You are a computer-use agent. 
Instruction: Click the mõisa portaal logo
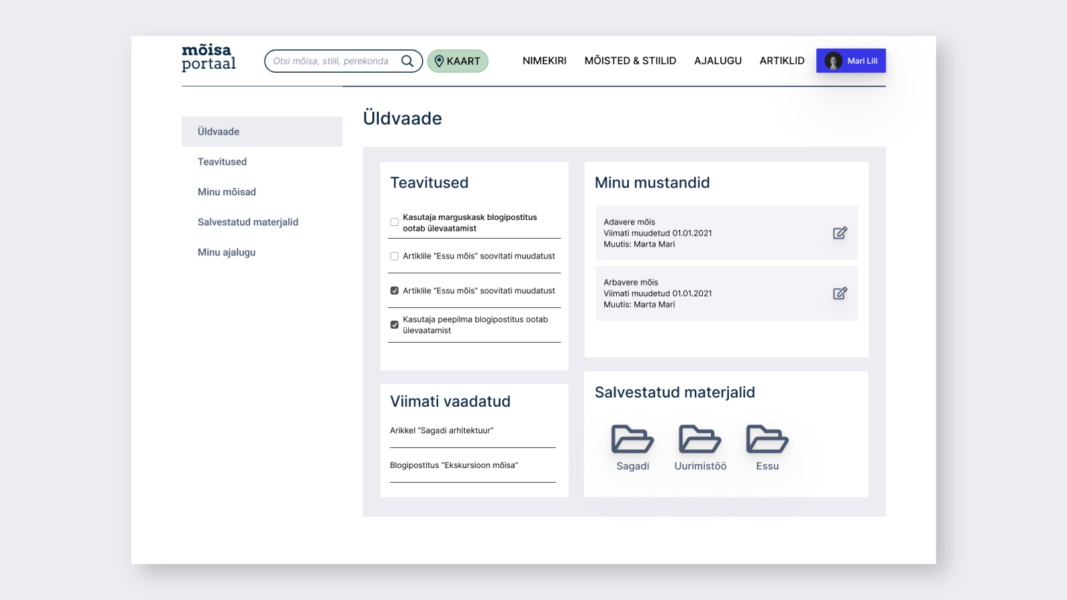click(x=209, y=58)
